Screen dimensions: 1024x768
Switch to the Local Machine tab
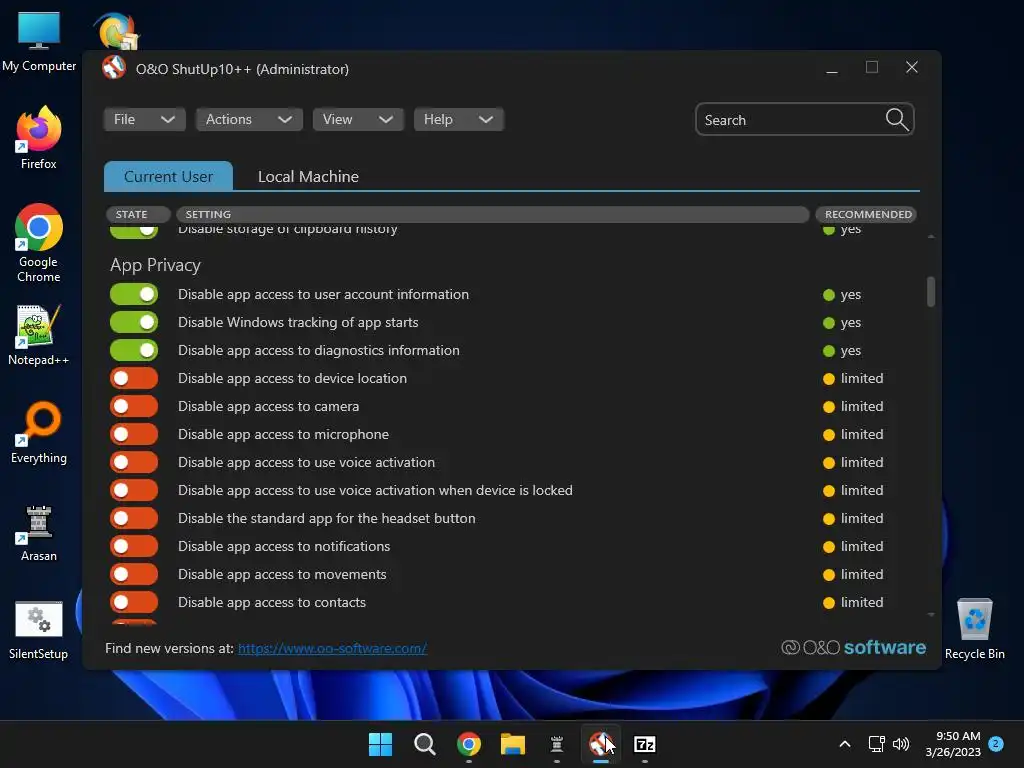308,176
